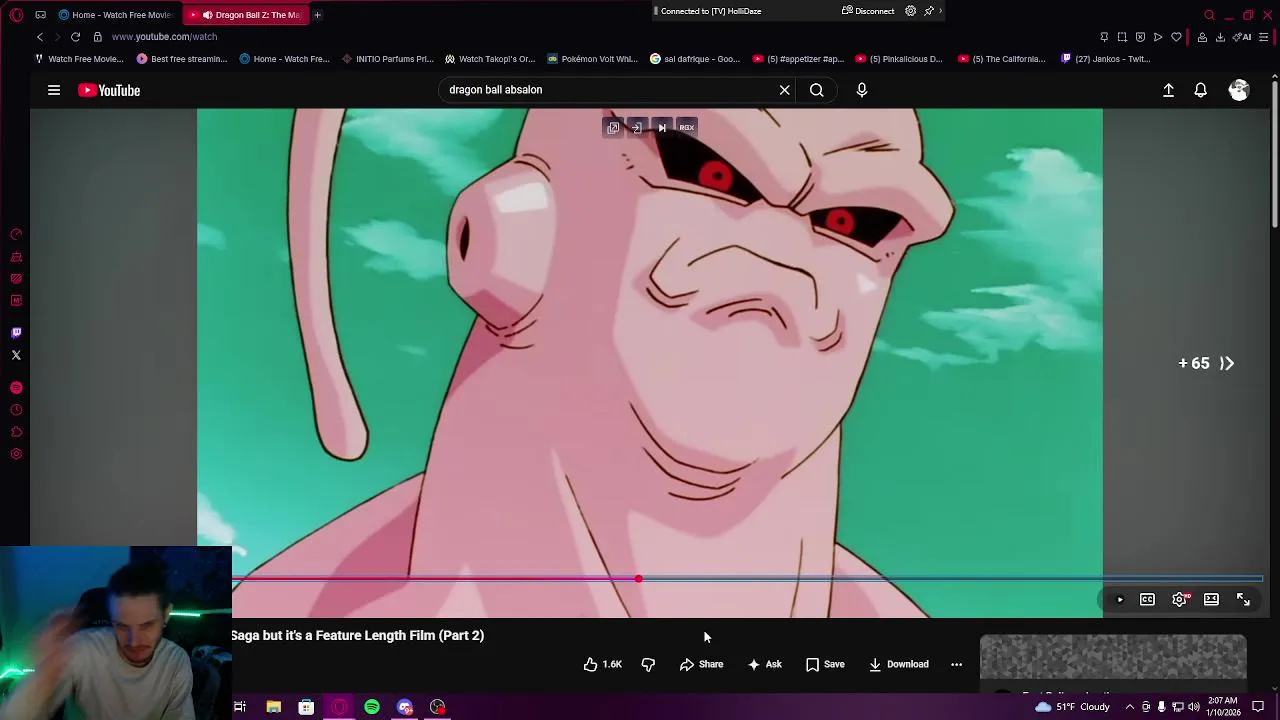
Task: Start voice search with the microphone
Action: (x=862, y=90)
